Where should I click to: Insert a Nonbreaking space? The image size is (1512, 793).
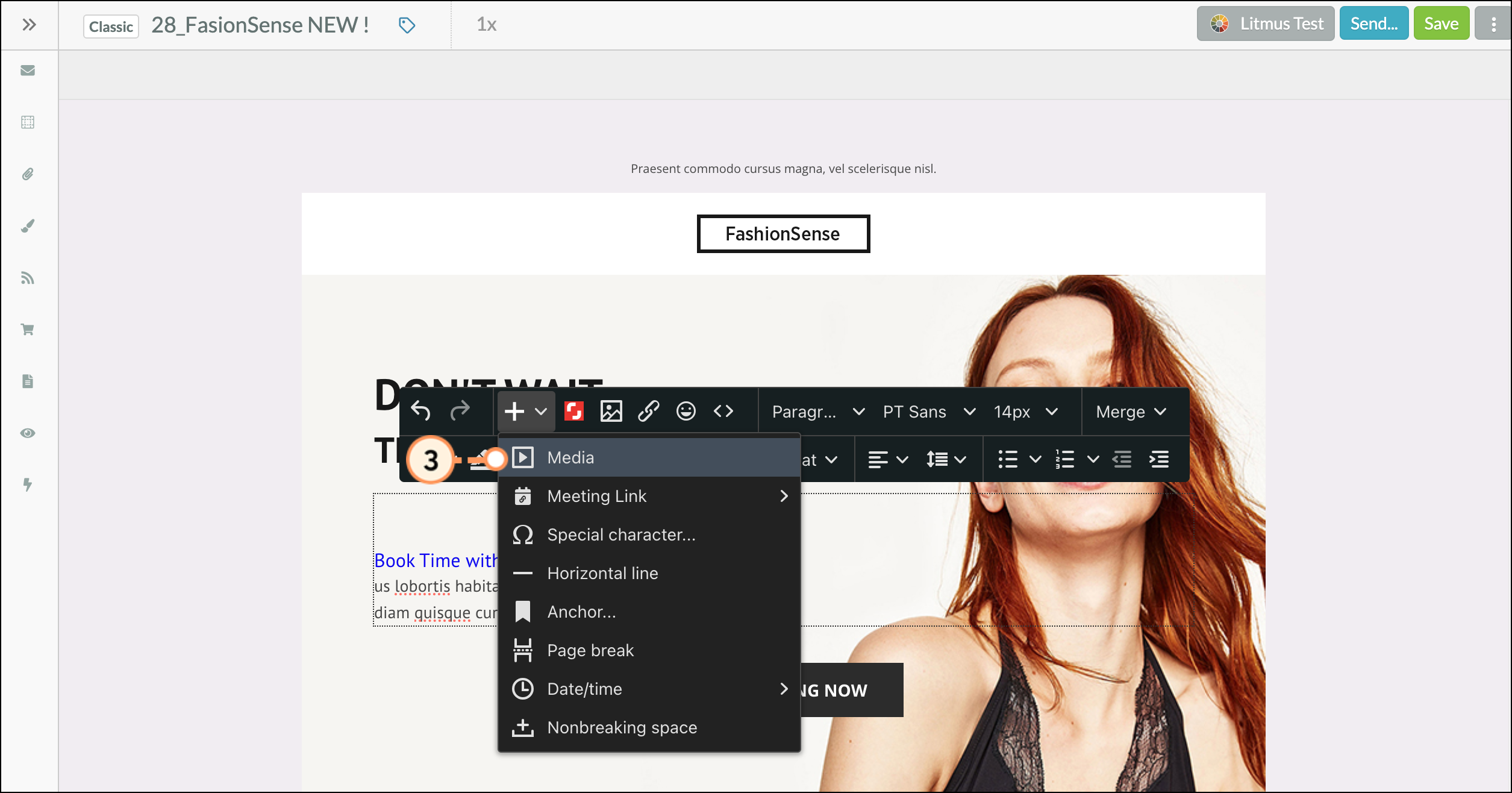649,727
